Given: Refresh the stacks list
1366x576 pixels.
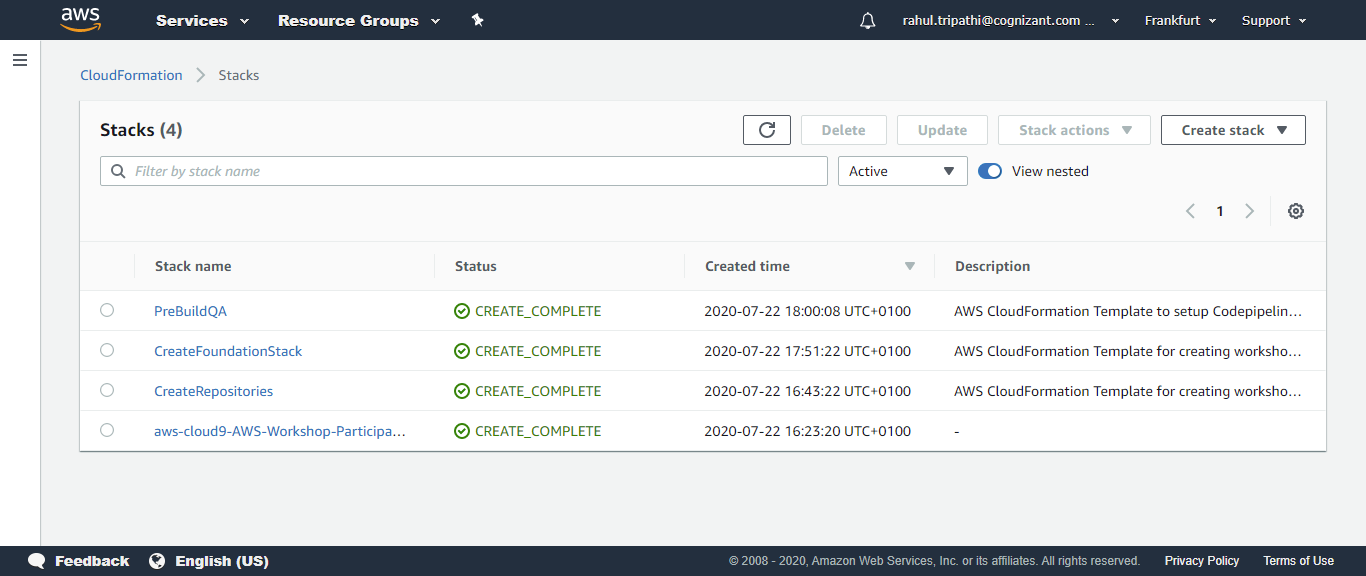Looking at the screenshot, I should [x=767, y=130].
